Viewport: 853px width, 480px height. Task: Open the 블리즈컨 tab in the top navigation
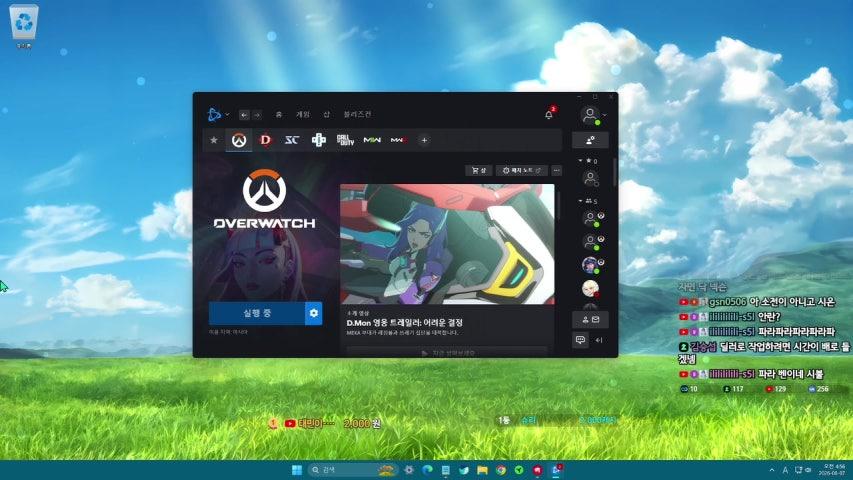click(357, 114)
